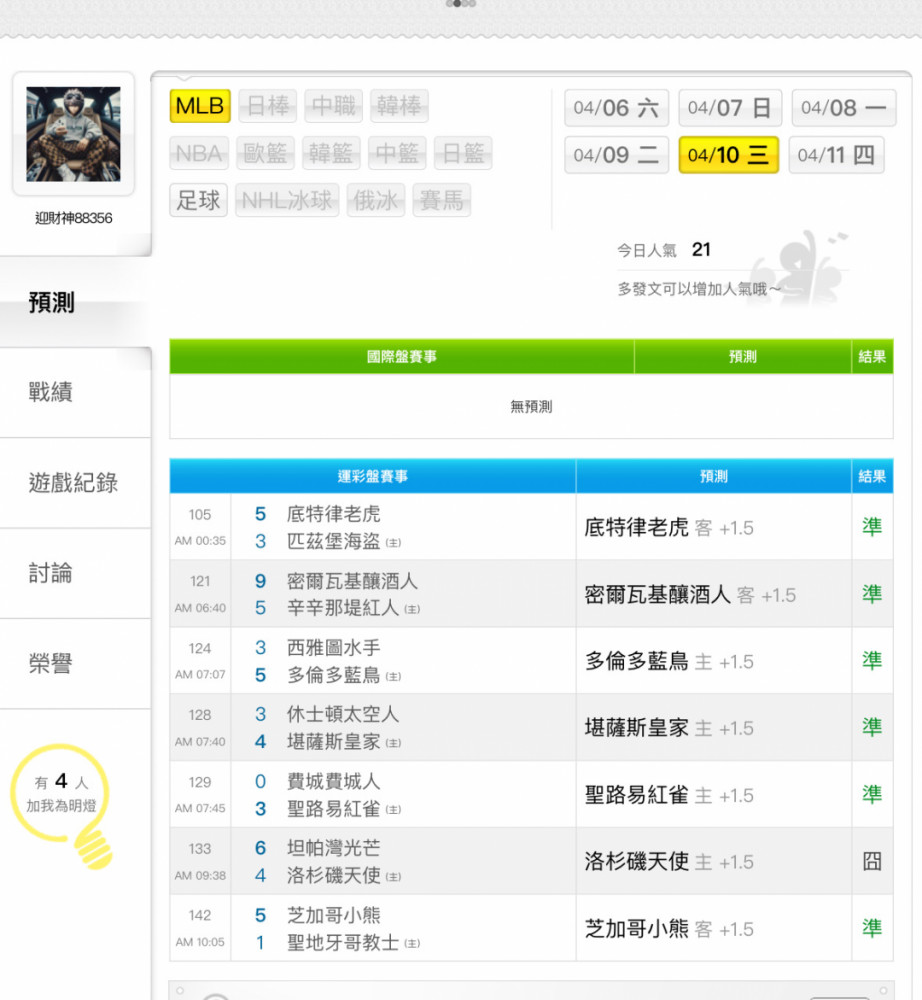Click the 洛杉磯天使 主 +1.5 prediction
The height and width of the screenshot is (1000, 922).
click(x=669, y=862)
